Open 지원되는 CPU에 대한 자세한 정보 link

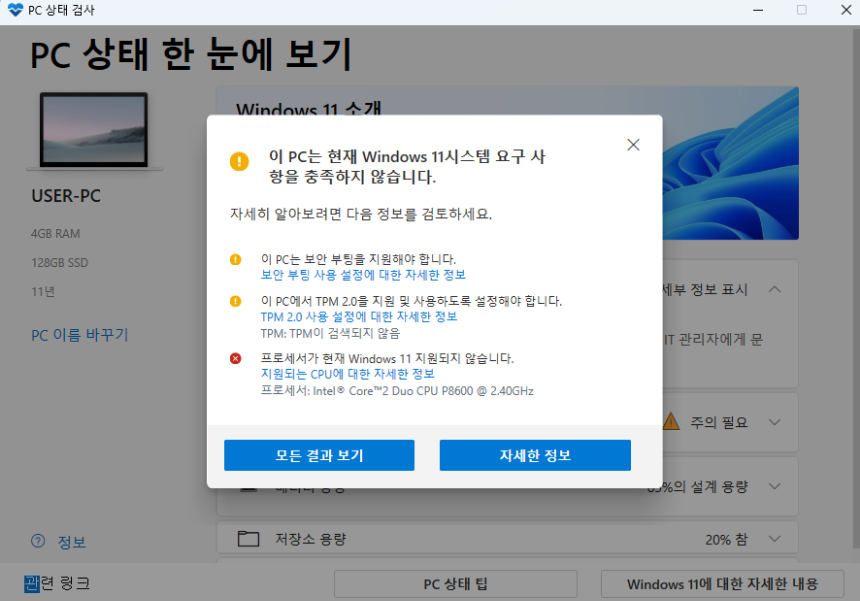point(348,374)
